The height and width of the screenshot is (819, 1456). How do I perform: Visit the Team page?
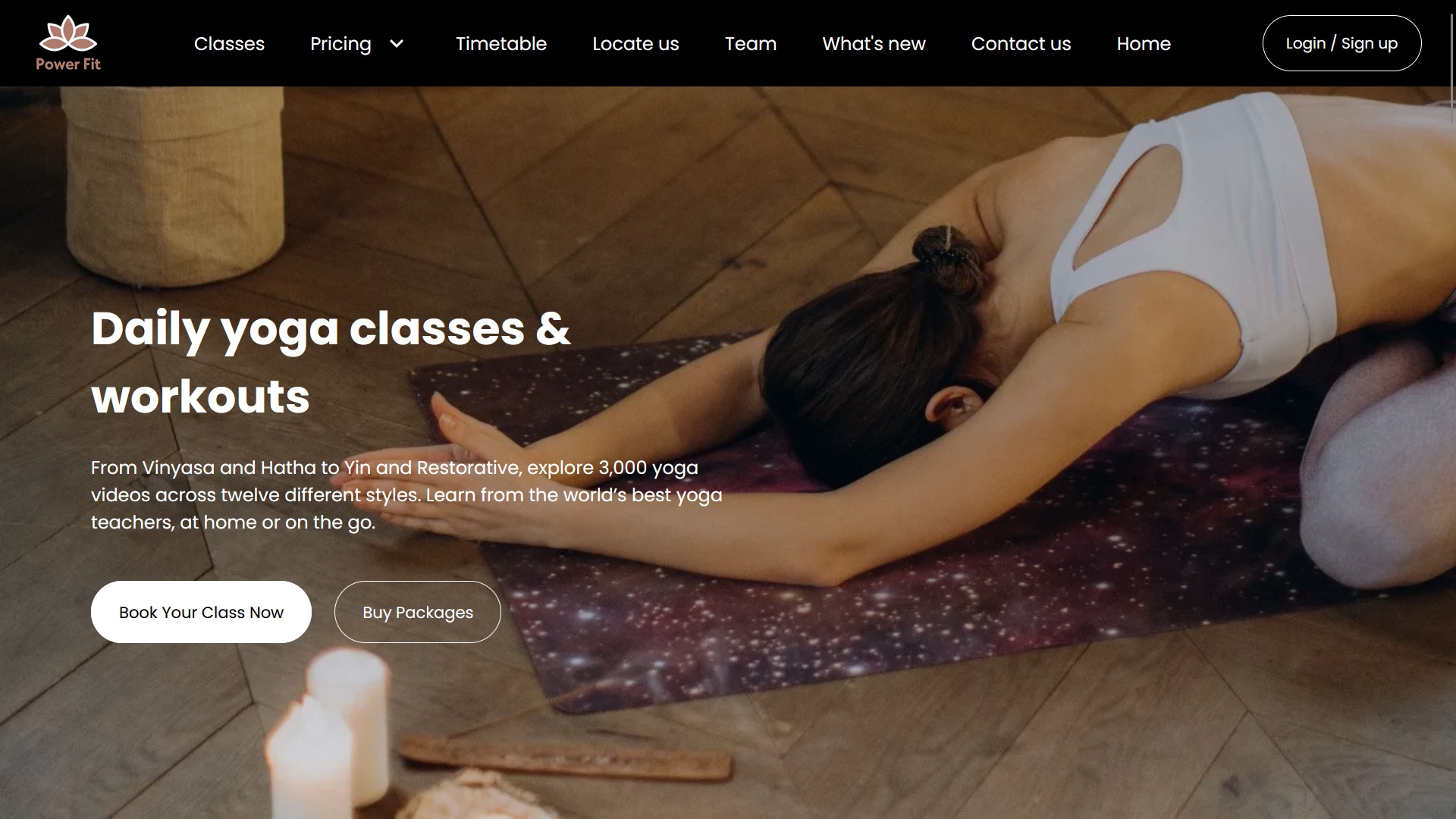[751, 44]
